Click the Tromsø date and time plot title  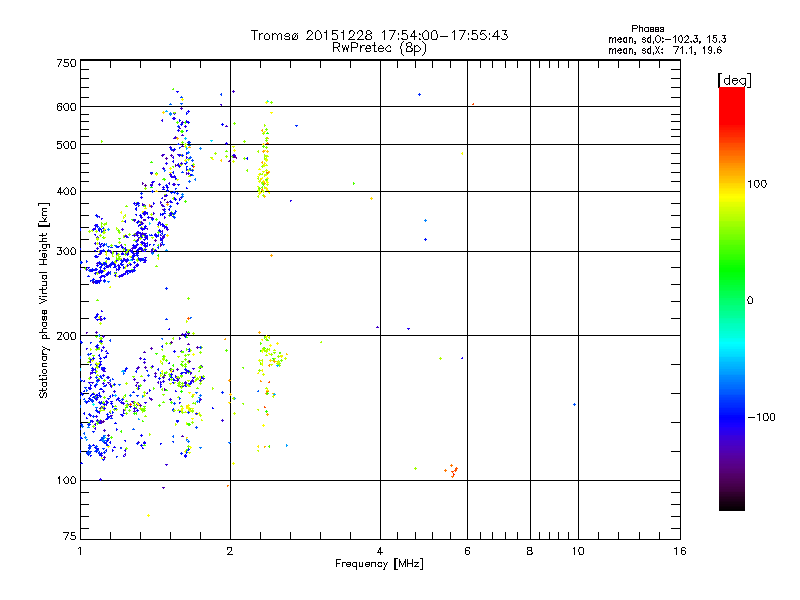click(379, 35)
